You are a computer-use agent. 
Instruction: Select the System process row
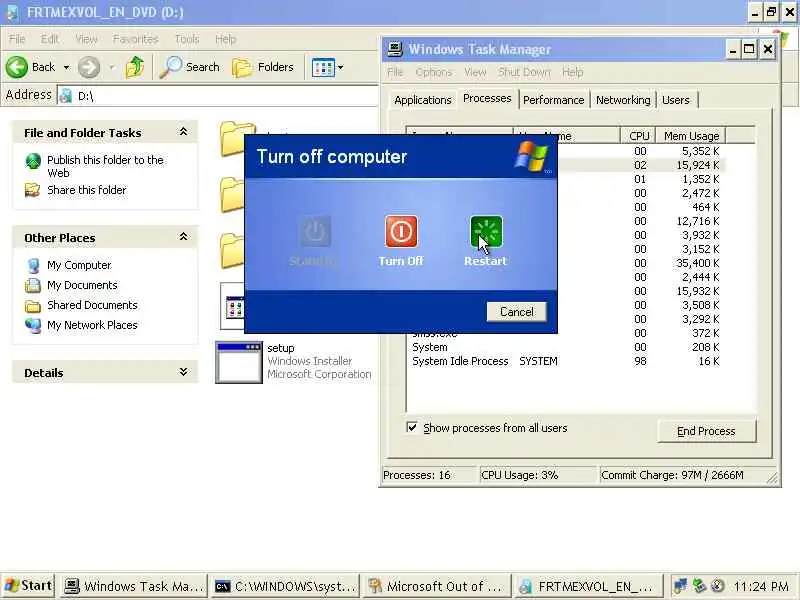[566, 347]
